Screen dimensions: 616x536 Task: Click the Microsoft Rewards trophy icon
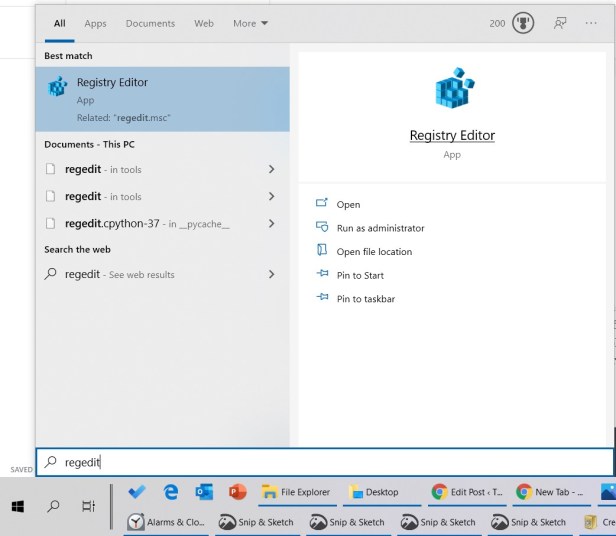523,23
